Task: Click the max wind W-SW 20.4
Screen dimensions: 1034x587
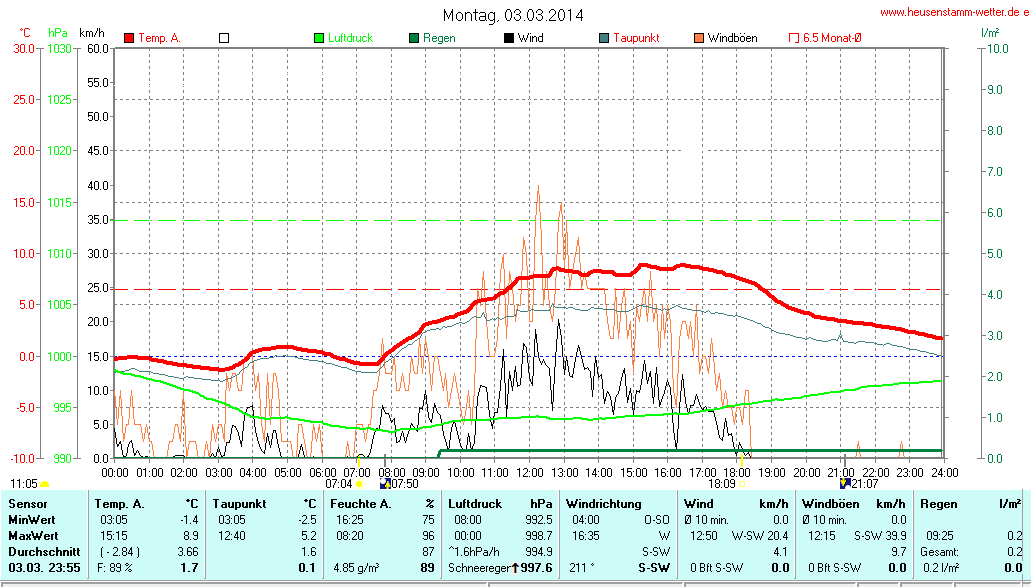Action: 760,536
